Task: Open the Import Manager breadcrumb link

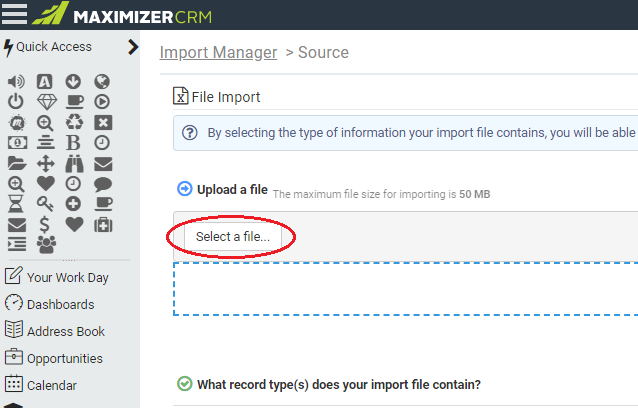Action: [x=218, y=52]
